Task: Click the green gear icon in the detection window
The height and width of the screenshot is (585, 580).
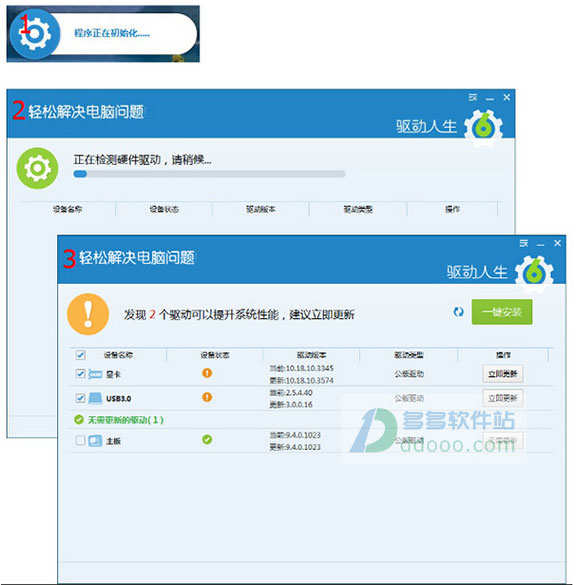Action: pos(37,168)
